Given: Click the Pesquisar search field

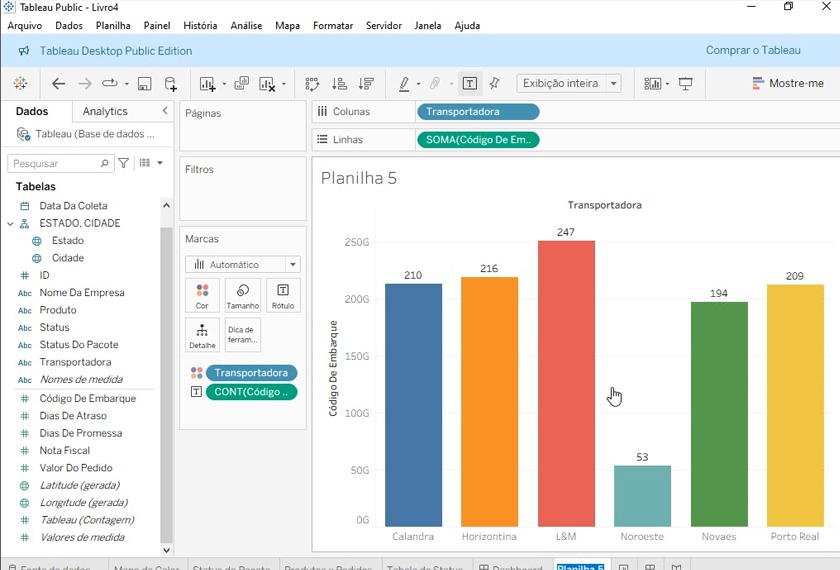Looking at the screenshot, I should [x=54, y=163].
